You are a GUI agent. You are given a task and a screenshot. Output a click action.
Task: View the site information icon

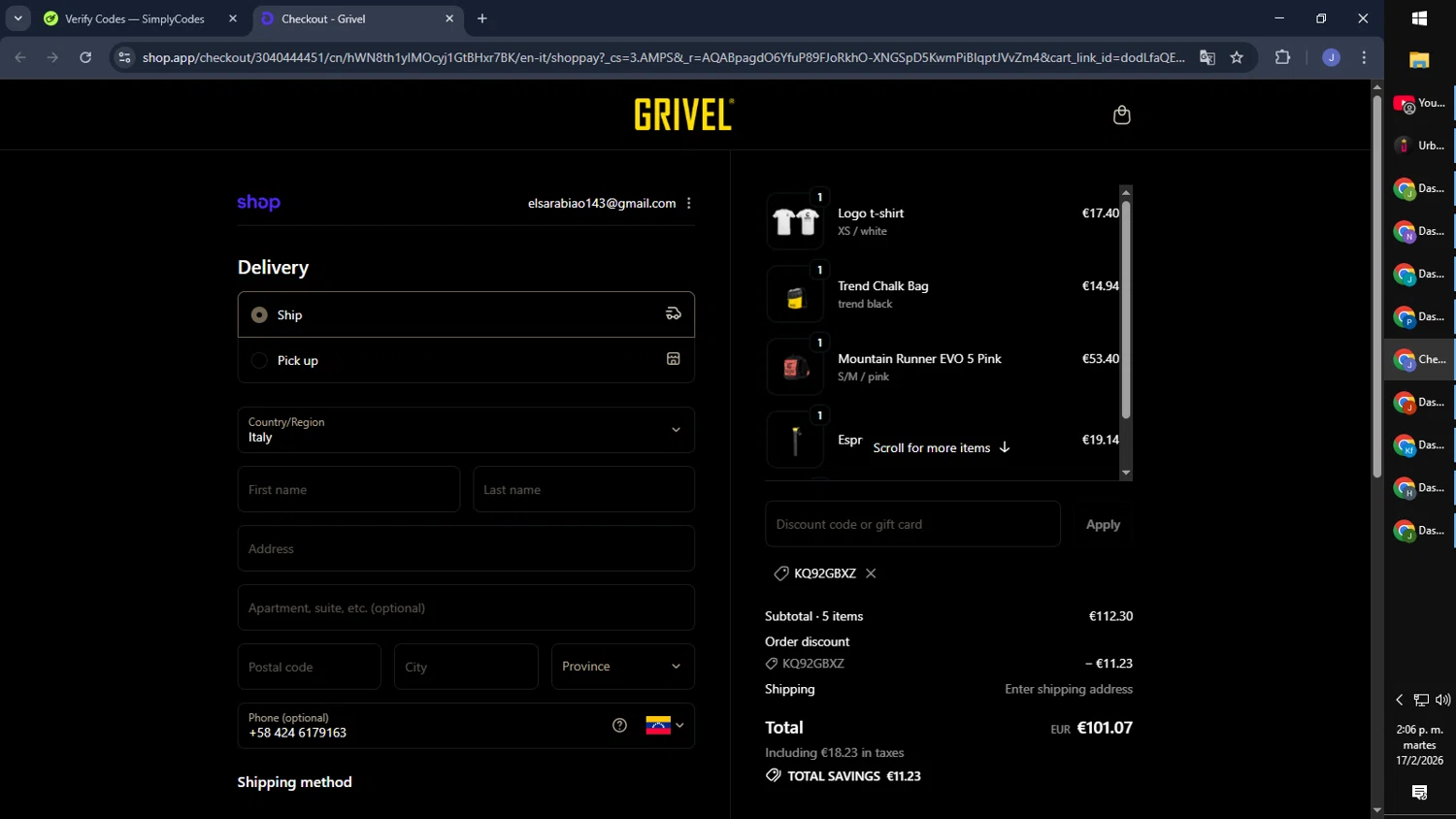[124, 57]
